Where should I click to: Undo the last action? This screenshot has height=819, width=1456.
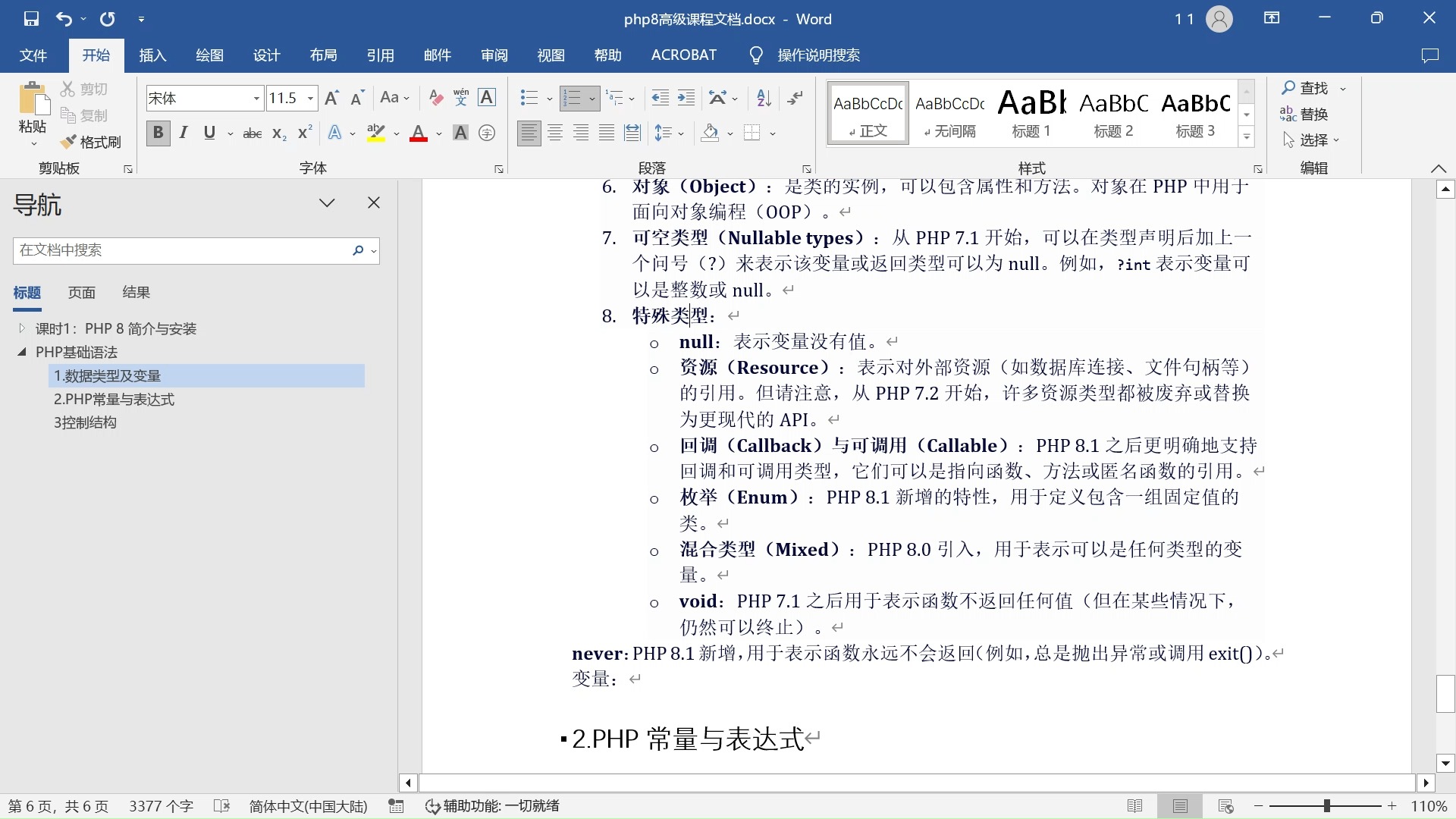(64, 18)
